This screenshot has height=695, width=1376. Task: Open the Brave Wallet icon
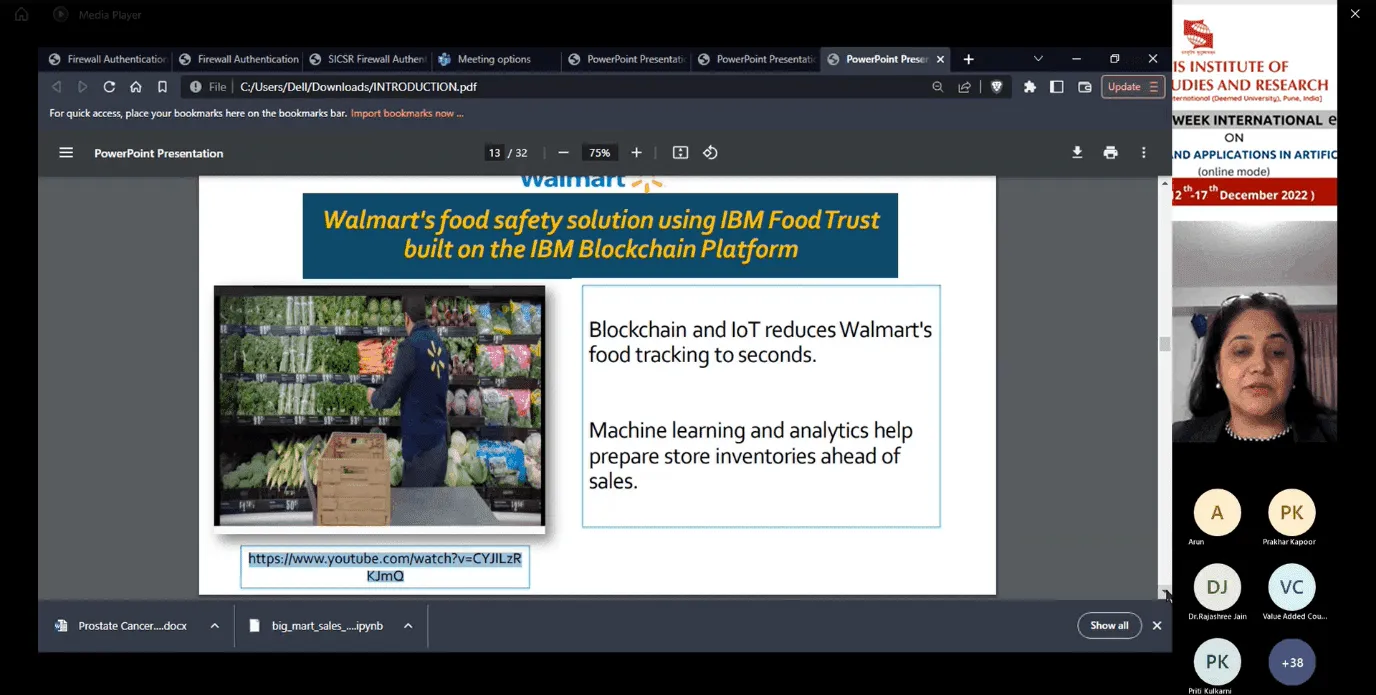point(1084,87)
